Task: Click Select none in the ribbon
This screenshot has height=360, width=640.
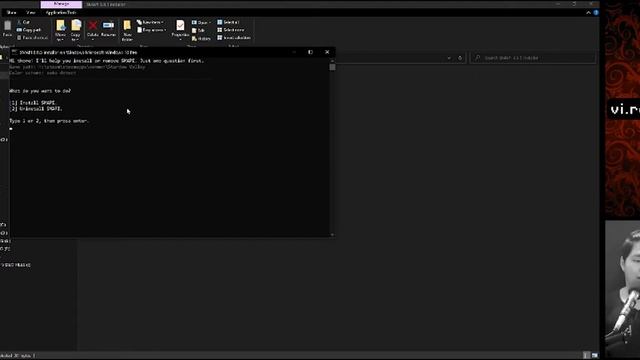Action: [x=231, y=30]
